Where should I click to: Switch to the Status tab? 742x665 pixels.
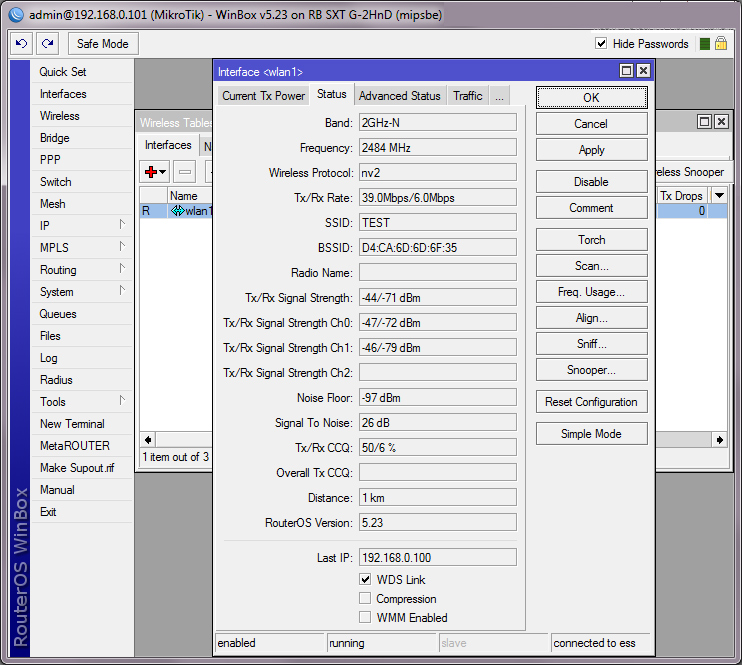point(332,94)
